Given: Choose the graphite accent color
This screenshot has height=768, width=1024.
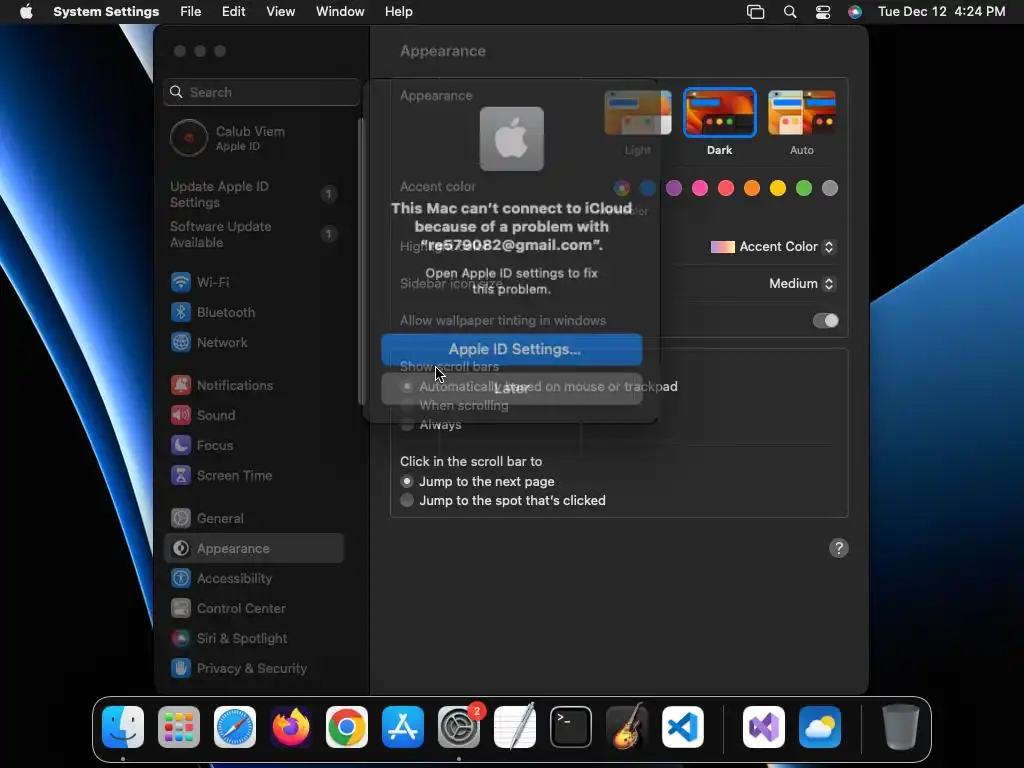Looking at the screenshot, I should (830, 189).
